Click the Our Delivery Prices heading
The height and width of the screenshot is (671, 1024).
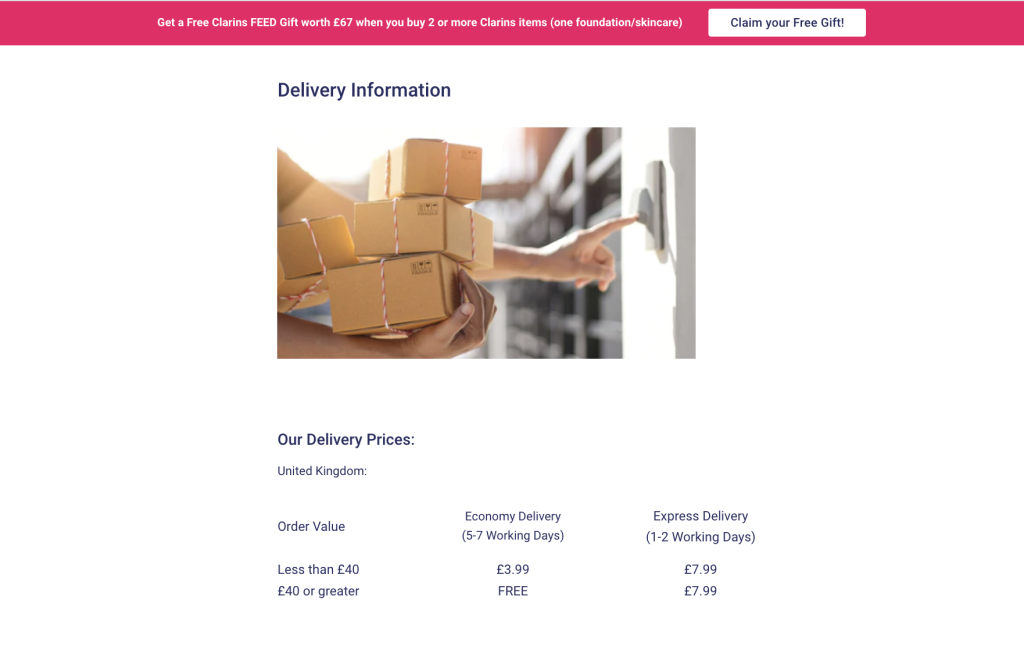pyautogui.click(x=345, y=440)
